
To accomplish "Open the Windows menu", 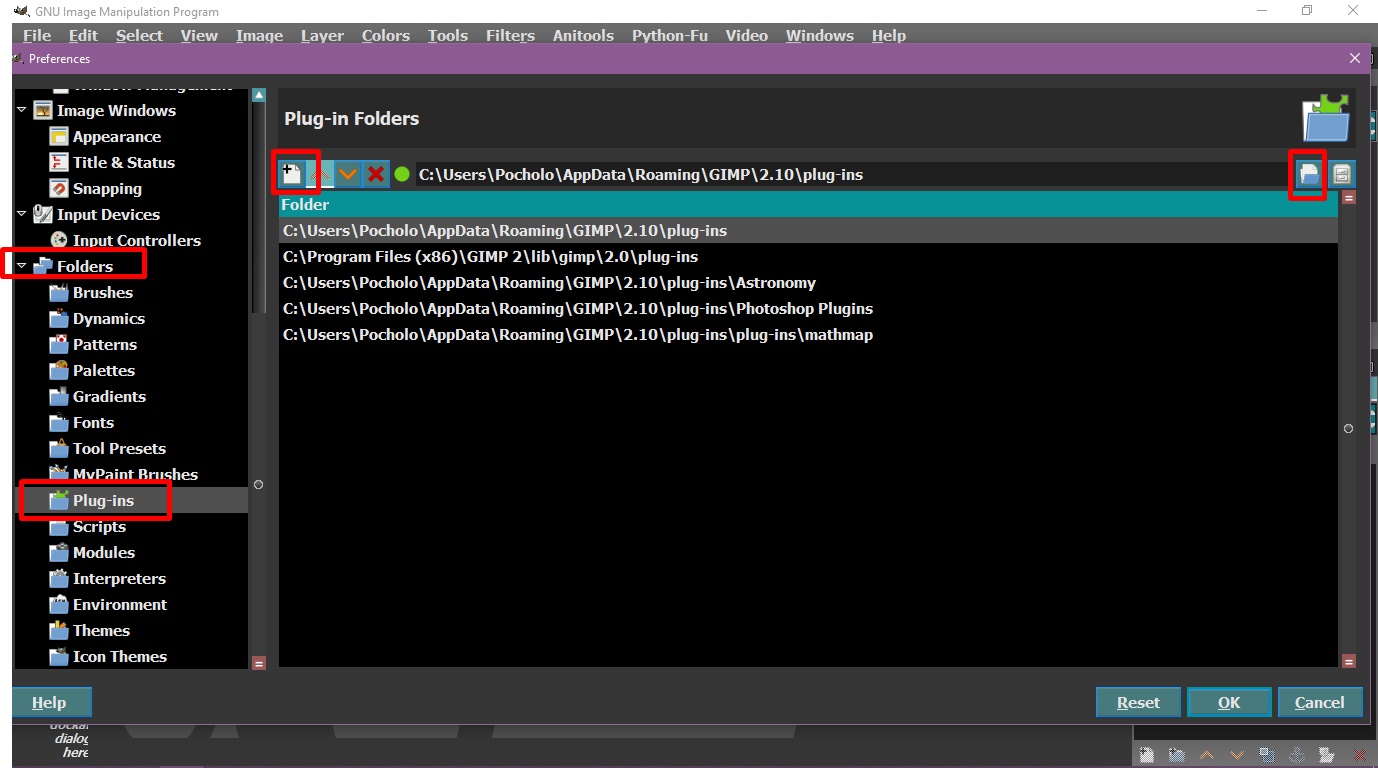I will pyautogui.click(x=819, y=35).
